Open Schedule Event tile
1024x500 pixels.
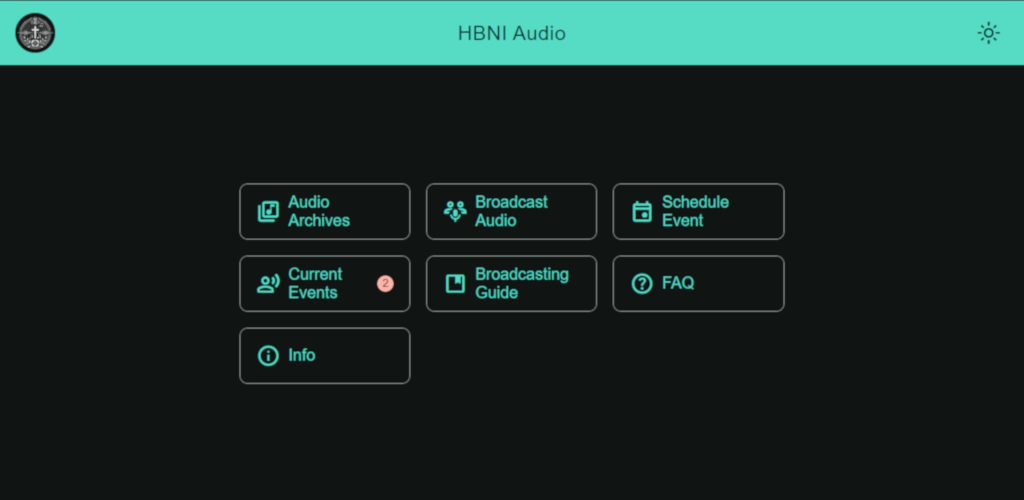tap(698, 211)
